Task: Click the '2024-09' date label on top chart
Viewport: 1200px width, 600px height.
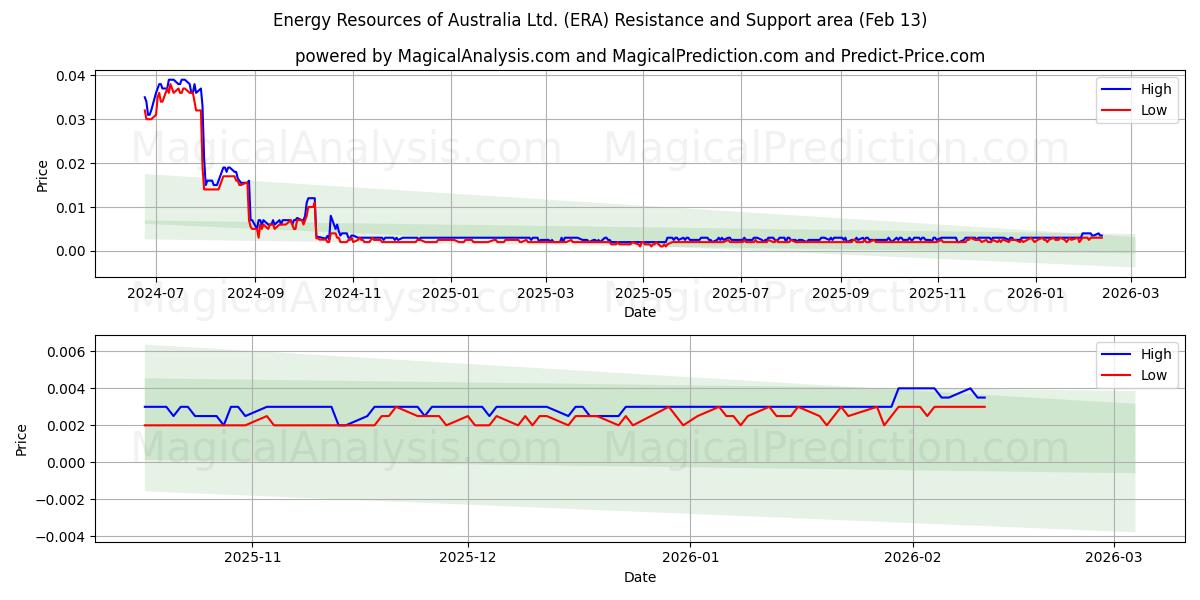Action: pyautogui.click(x=255, y=295)
